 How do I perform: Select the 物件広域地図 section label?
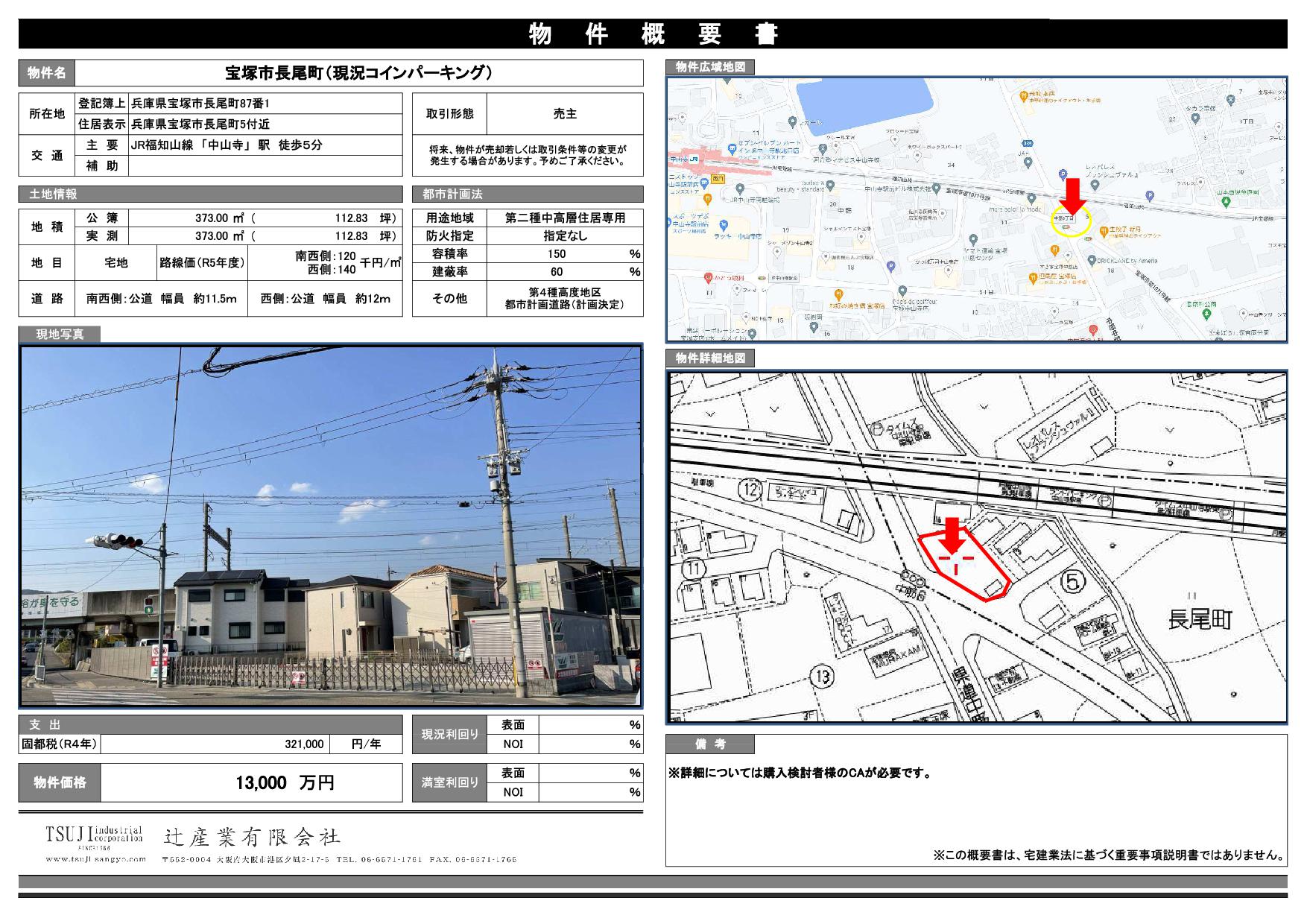tap(709, 67)
